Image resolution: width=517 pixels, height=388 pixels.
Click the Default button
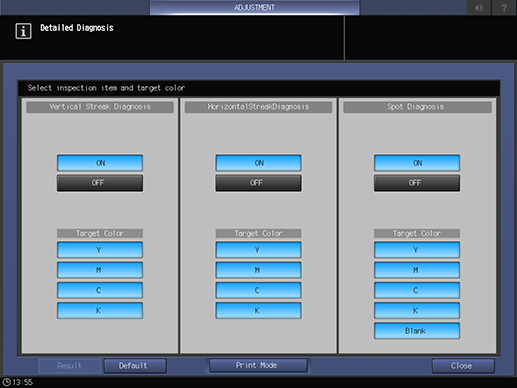(x=135, y=366)
